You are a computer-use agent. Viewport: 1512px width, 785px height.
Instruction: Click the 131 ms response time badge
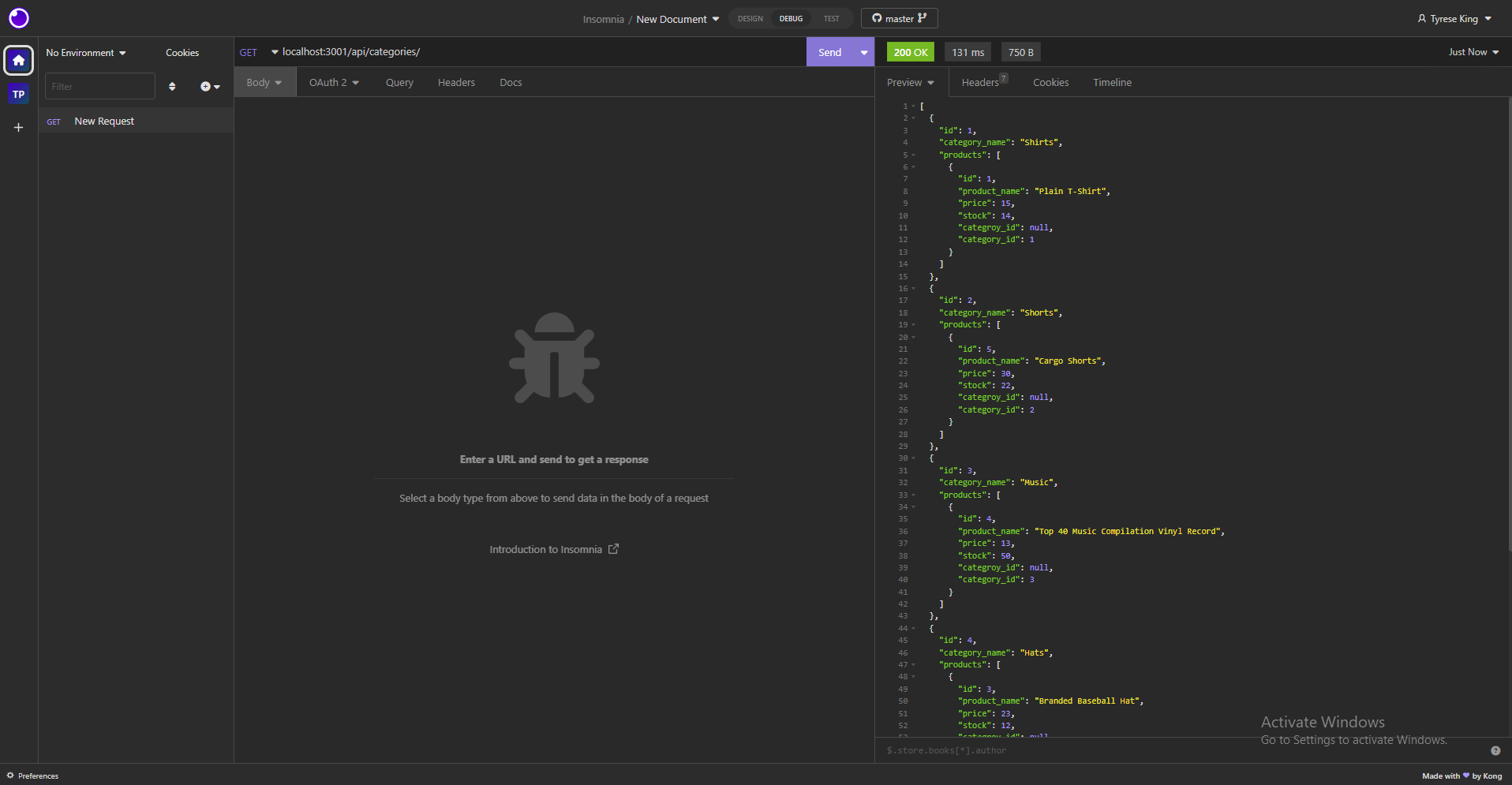click(x=967, y=52)
